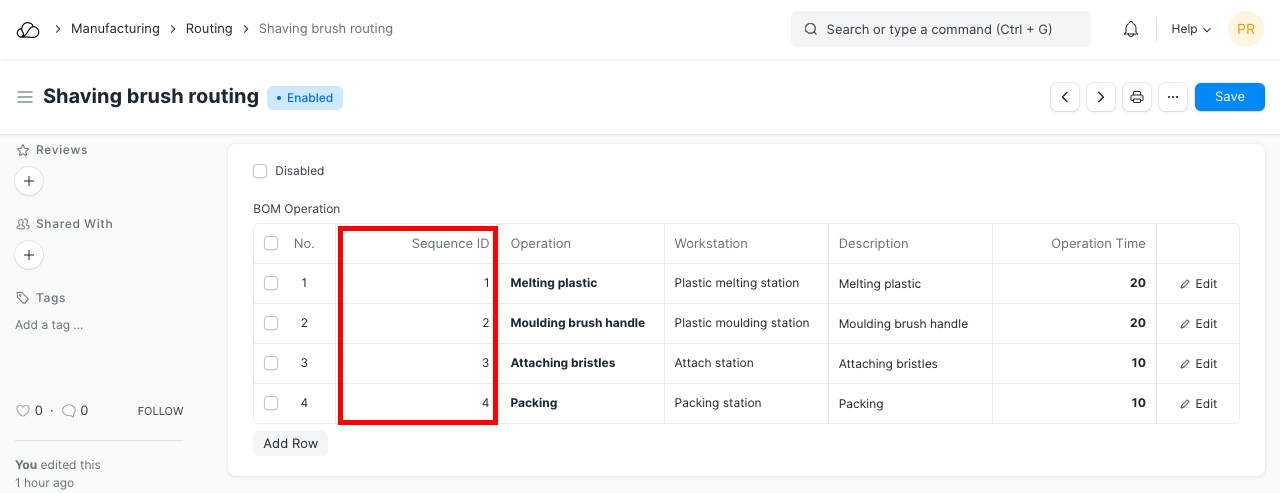Check the Disabled checkbox
This screenshot has height=493, width=1280.
click(260, 171)
